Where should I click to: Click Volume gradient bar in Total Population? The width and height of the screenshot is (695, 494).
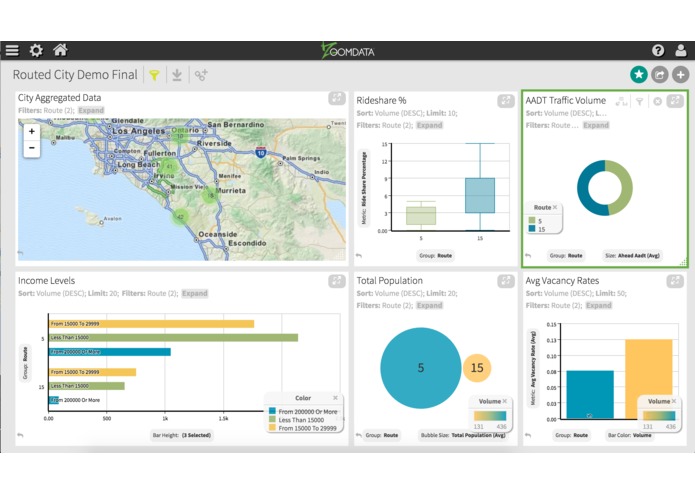pyautogui.click(x=490, y=416)
